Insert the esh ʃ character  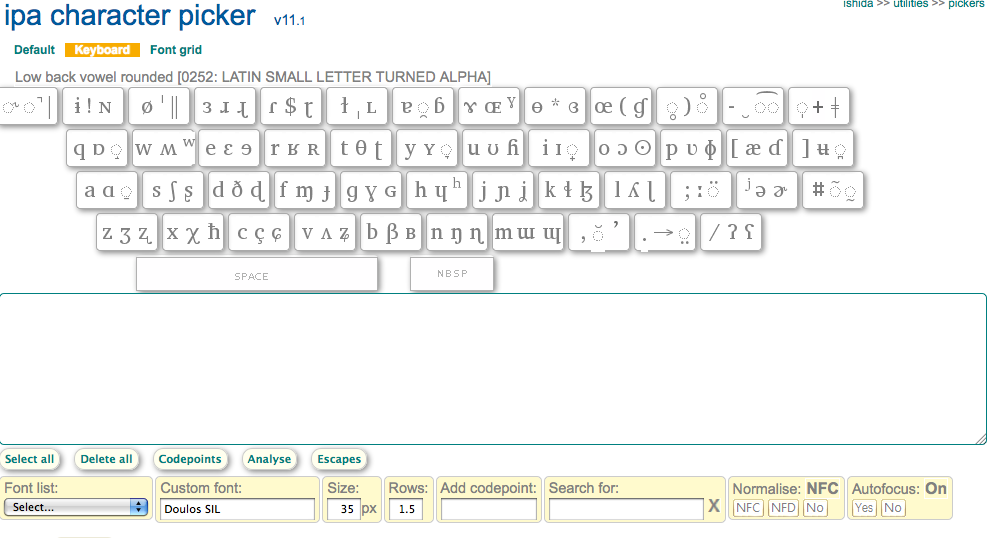(172, 191)
